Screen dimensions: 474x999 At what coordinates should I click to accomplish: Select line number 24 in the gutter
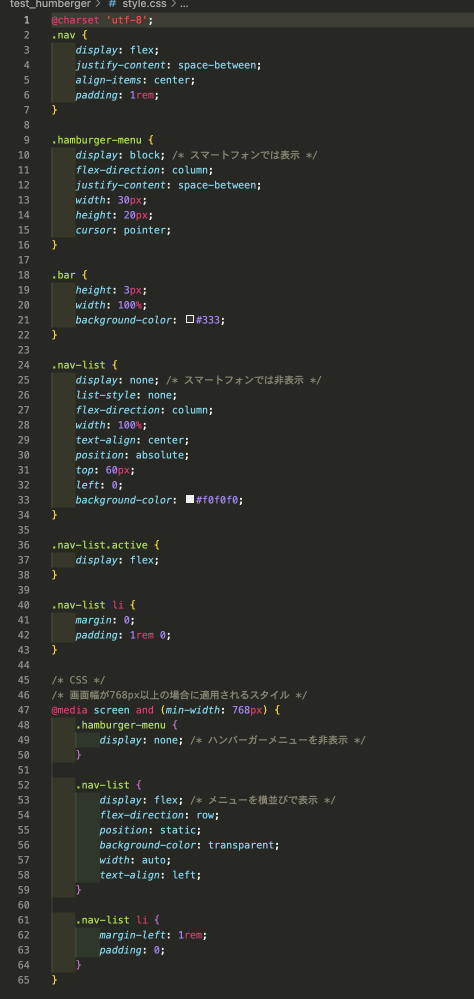click(24, 365)
